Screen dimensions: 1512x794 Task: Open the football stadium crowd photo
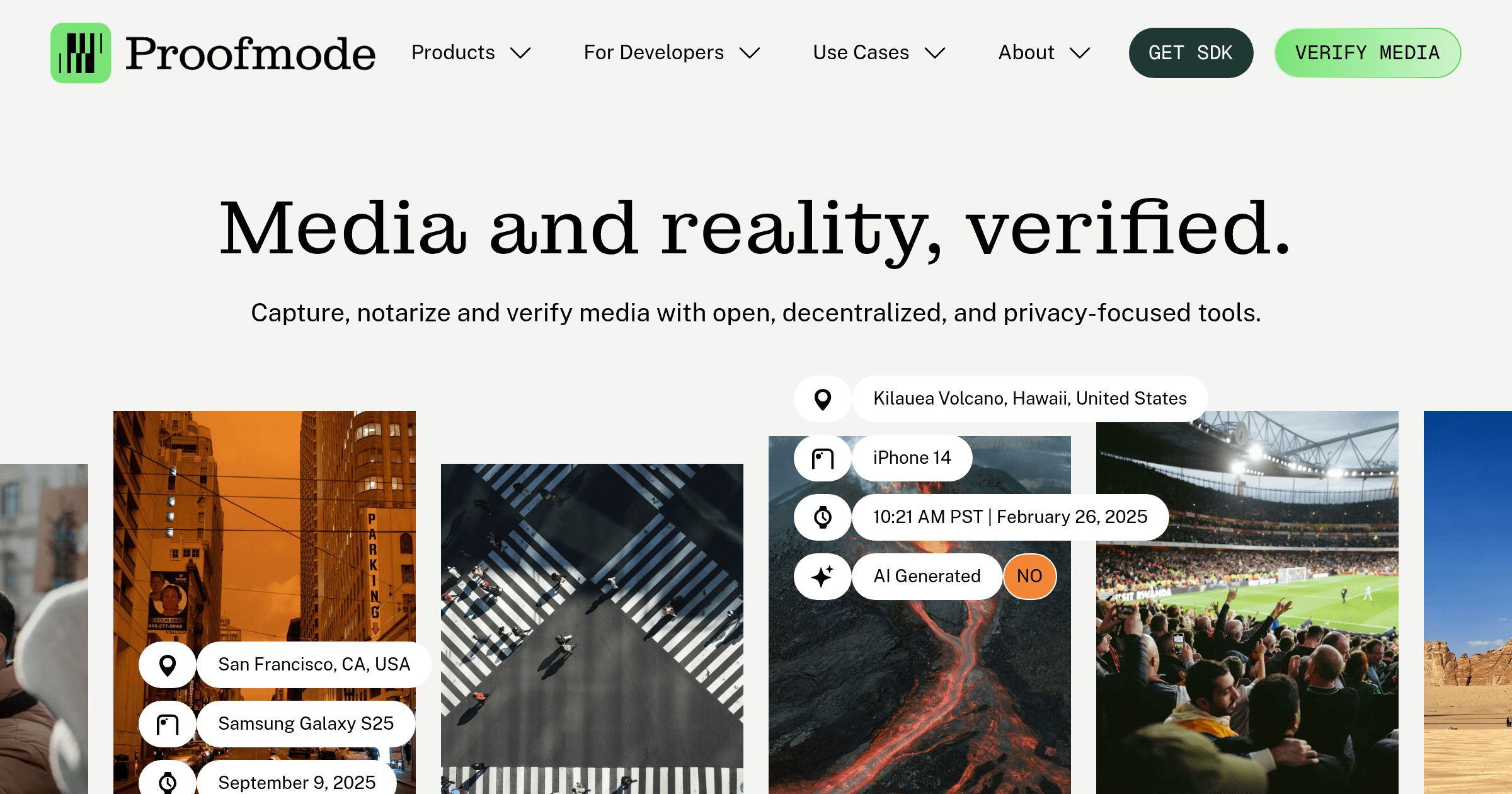(1247, 602)
